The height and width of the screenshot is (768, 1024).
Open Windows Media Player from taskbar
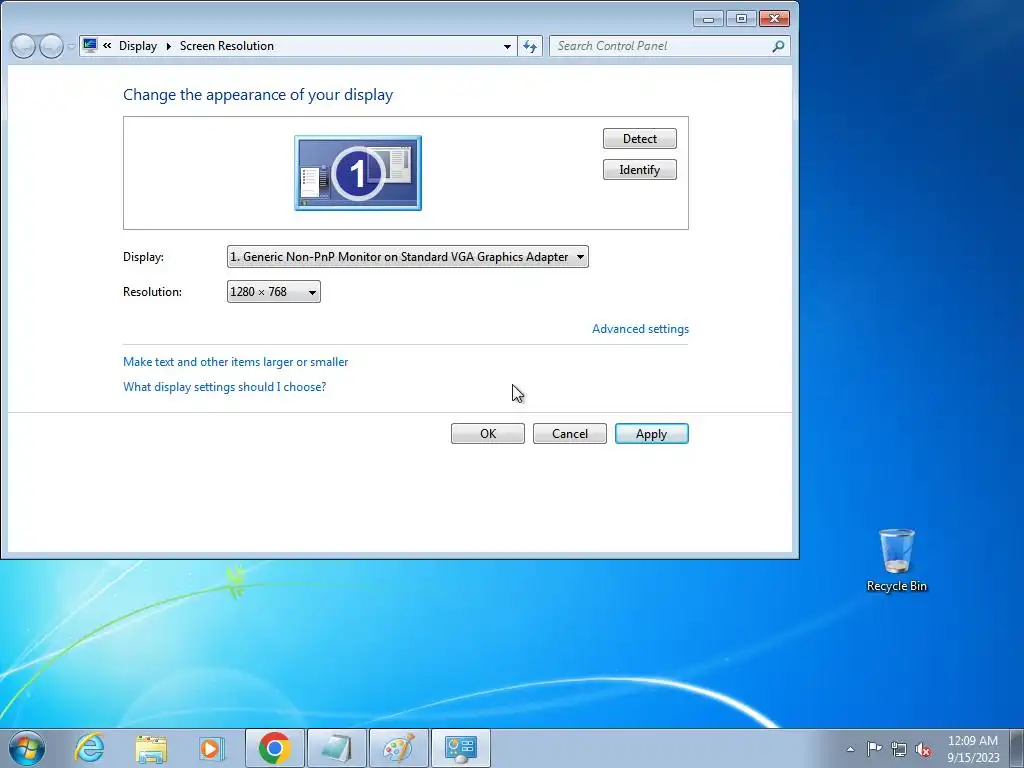(212, 748)
